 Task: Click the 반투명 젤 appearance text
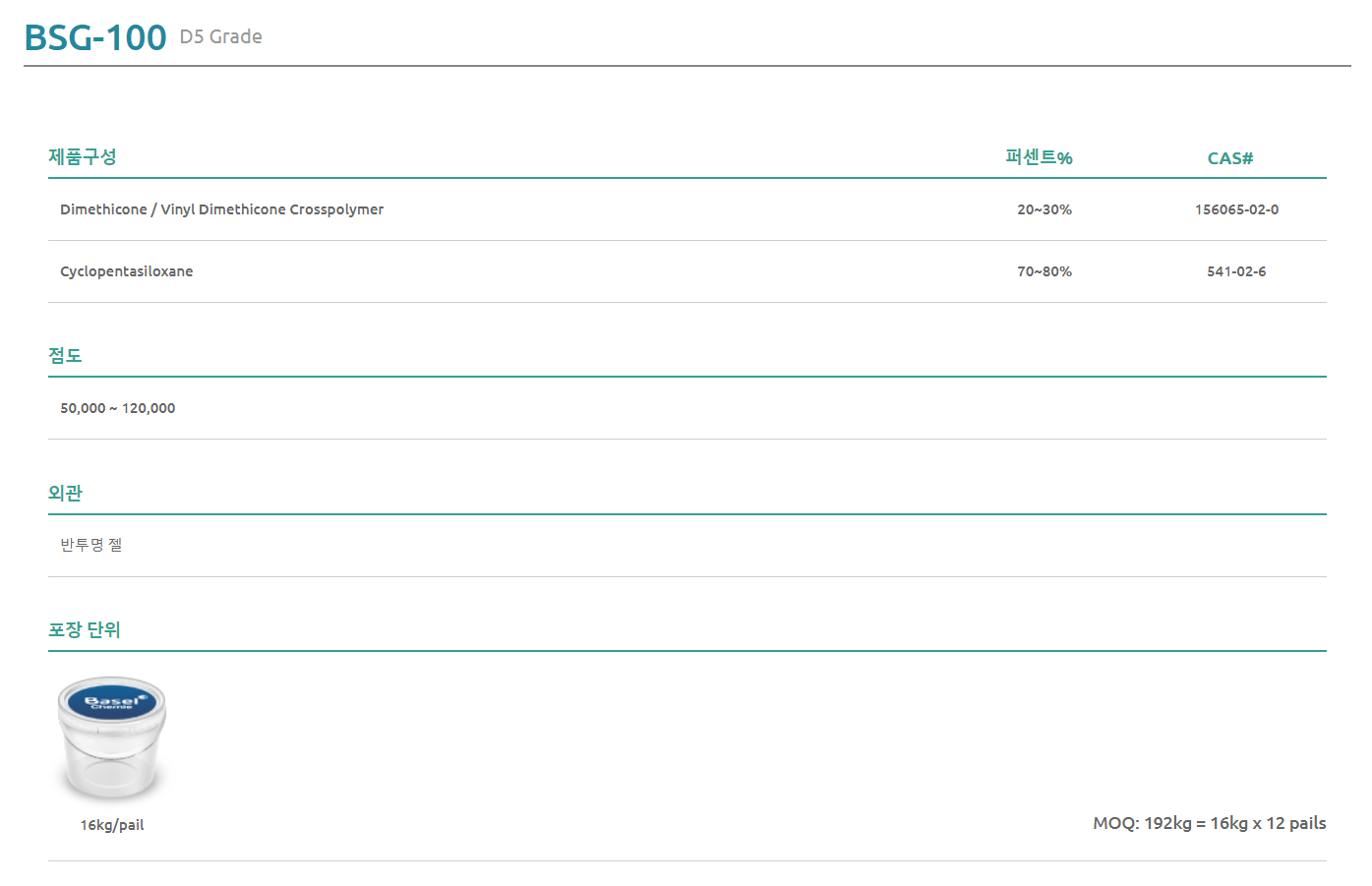pyautogui.click(x=91, y=545)
